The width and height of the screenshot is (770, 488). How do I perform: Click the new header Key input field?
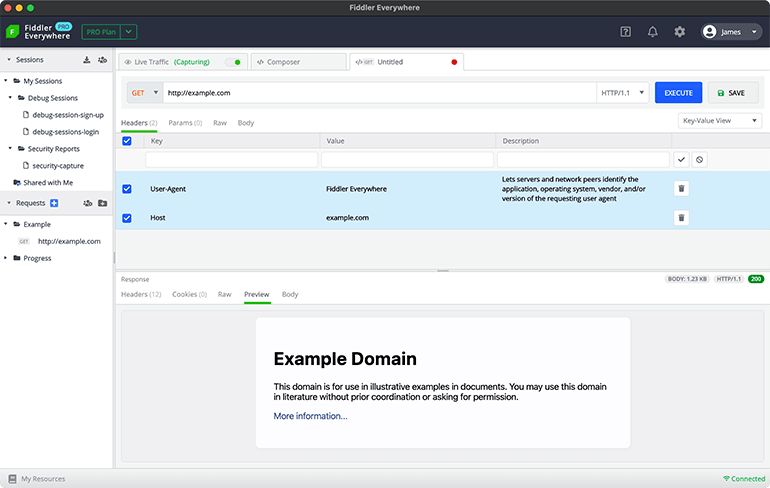click(231, 160)
